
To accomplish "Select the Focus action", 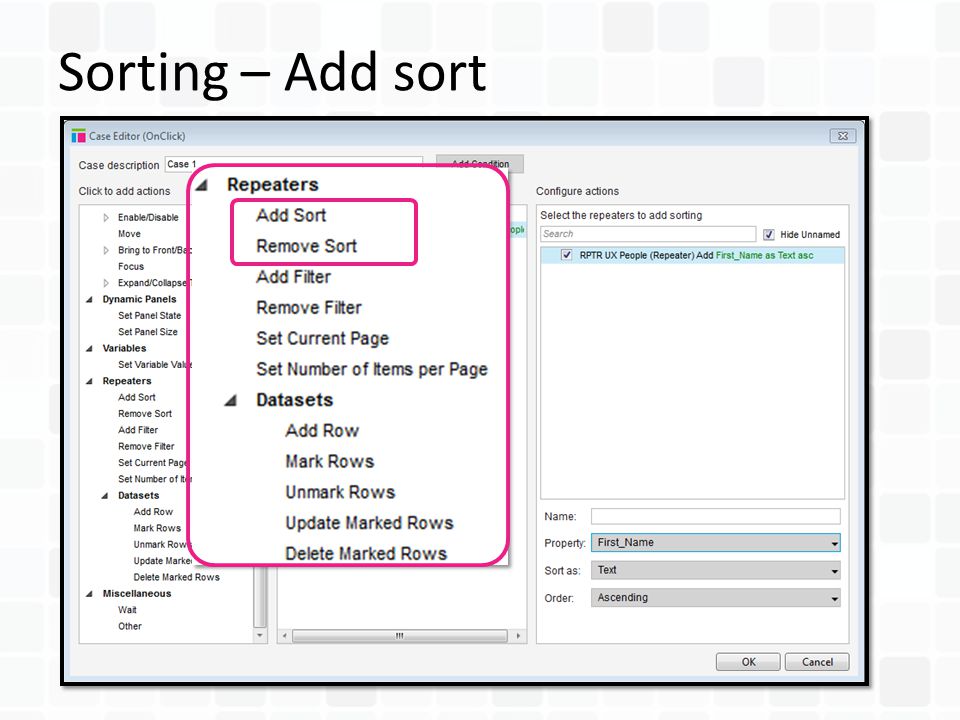I will 131,266.
